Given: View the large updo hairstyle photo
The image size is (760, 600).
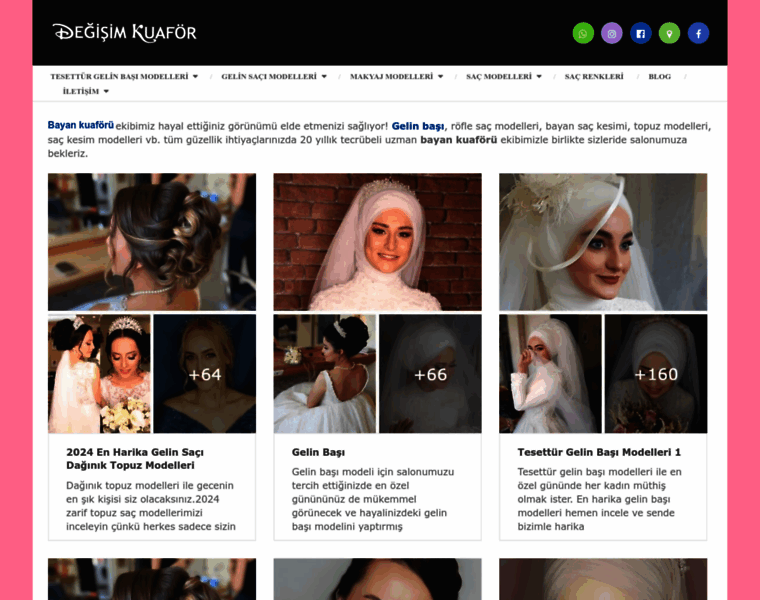Looking at the screenshot, I should 152,242.
